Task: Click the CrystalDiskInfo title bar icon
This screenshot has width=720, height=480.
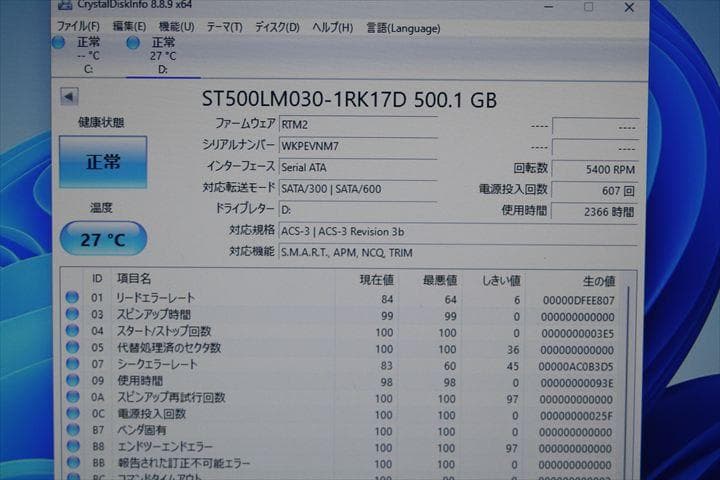Action: [x=65, y=5]
